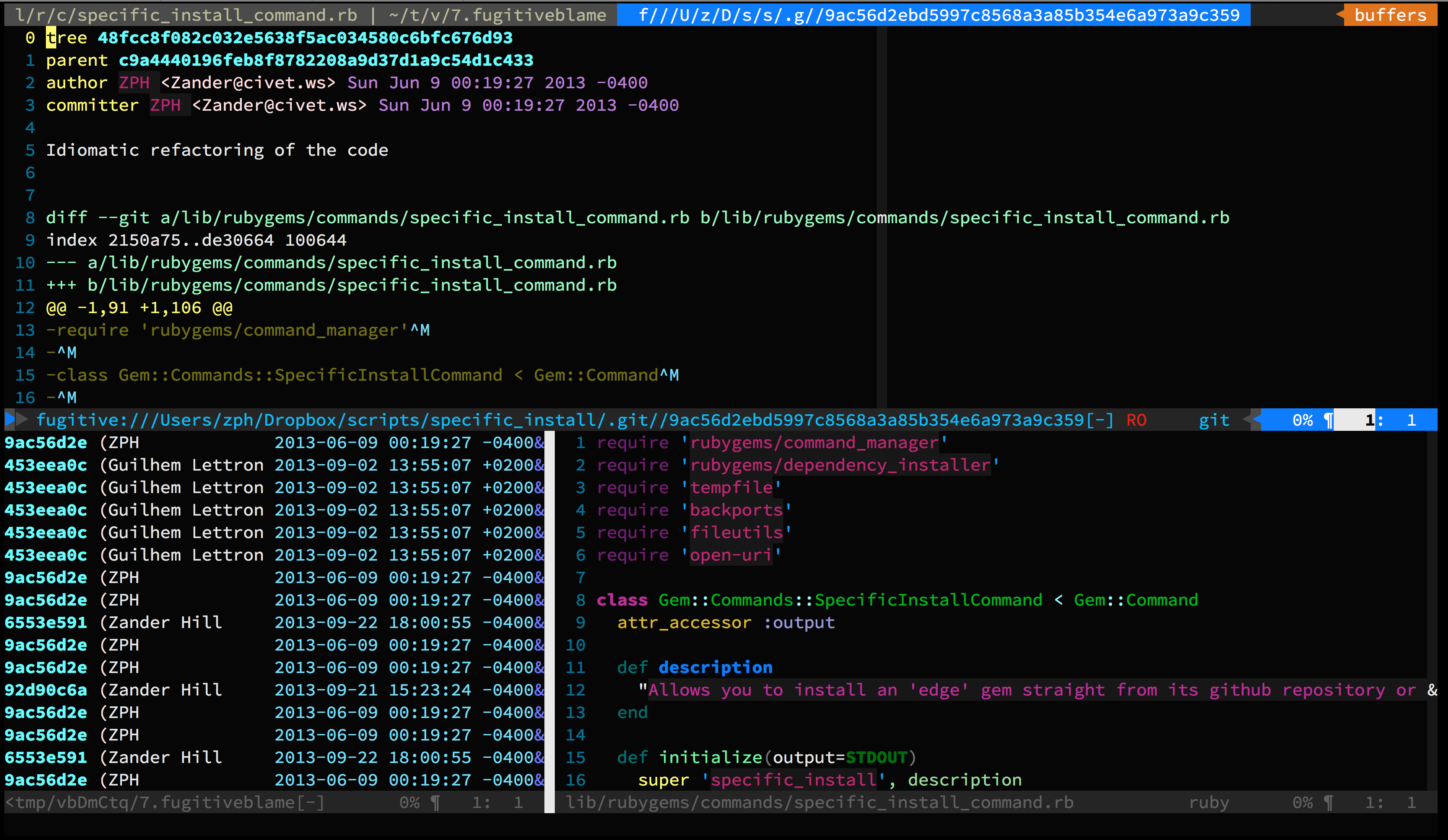The height and width of the screenshot is (840, 1448).
Task: Click the "super 'specific_install', description" line
Action: tap(830, 780)
